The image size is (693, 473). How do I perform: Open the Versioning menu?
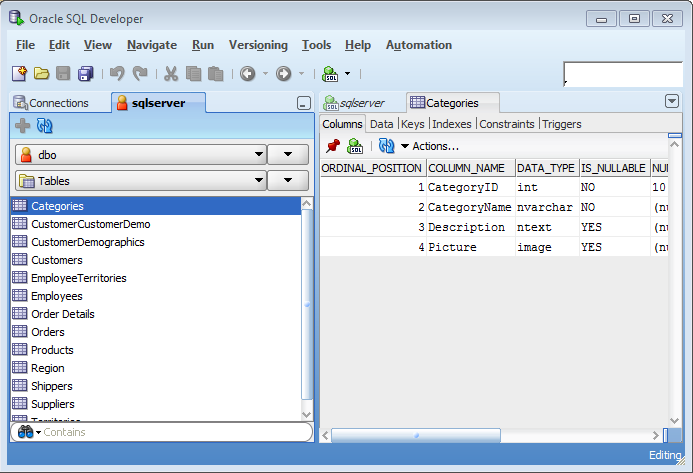pos(258,45)
